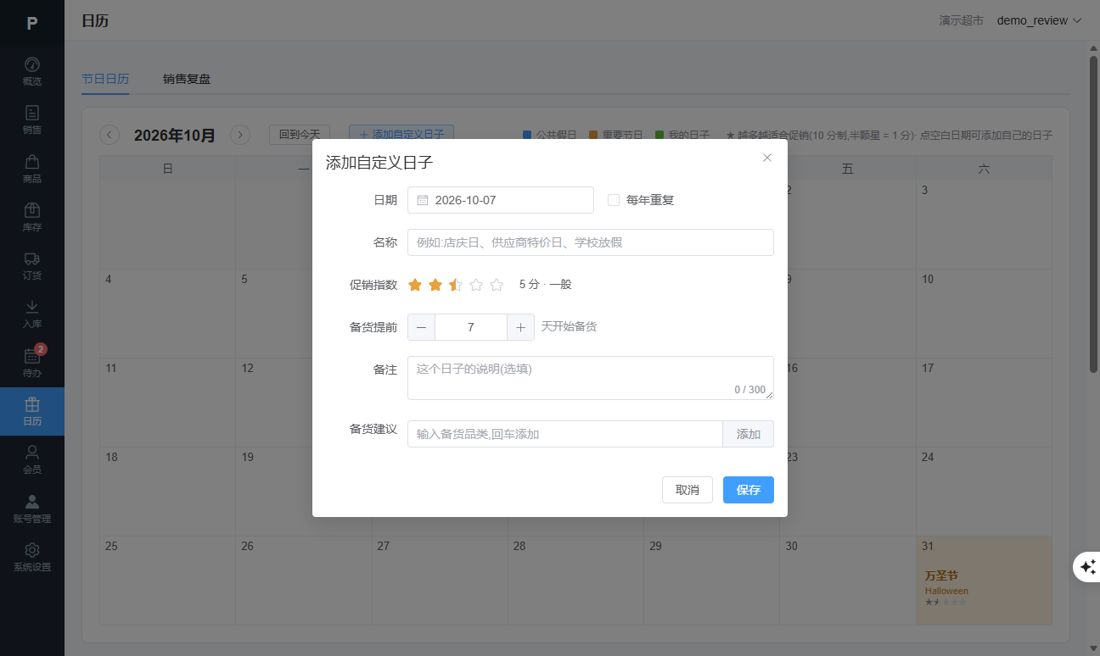1100x656 pixels.
Task: Click the 保存 button
Action: (x=748, y=490)
